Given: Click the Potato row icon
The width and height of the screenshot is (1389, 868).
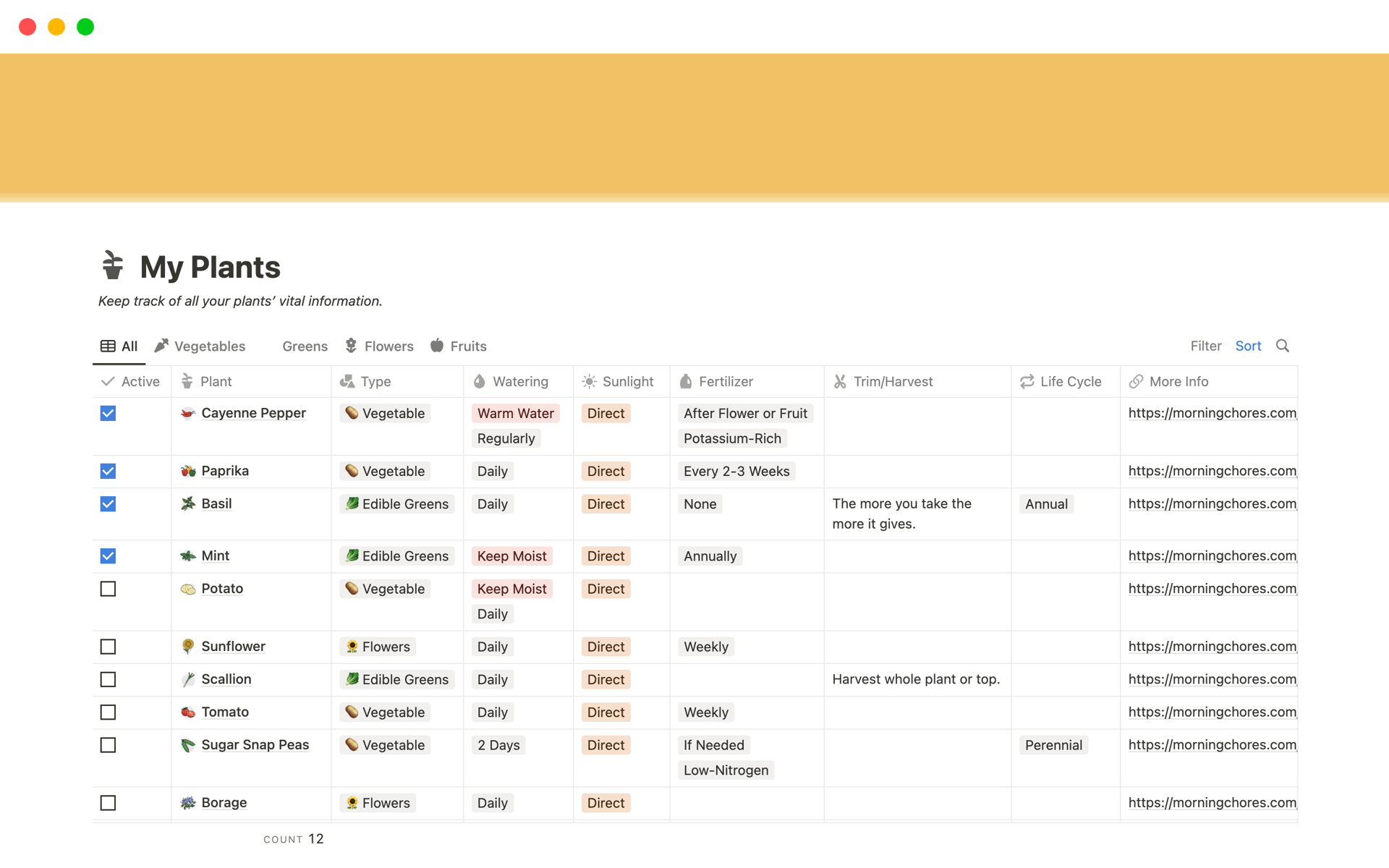Looking at the screenshot, I should pyautogui.click(x=188, y=589).
